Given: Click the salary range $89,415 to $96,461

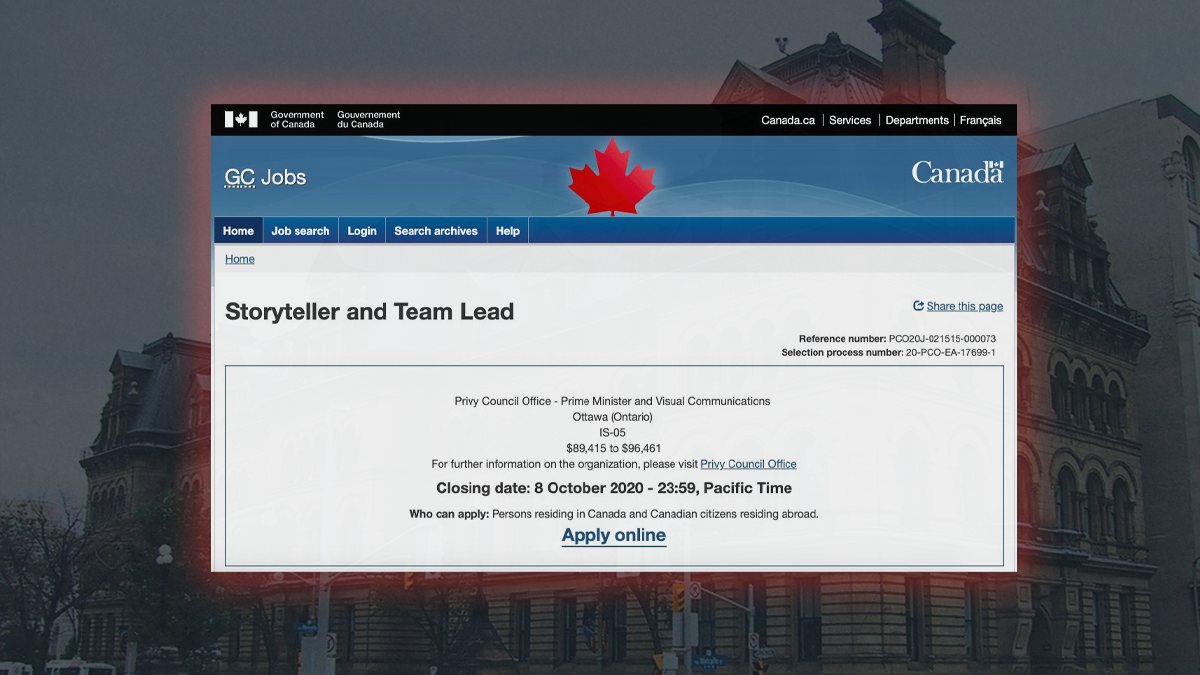Looking at the screenshot, I should 614,448.
